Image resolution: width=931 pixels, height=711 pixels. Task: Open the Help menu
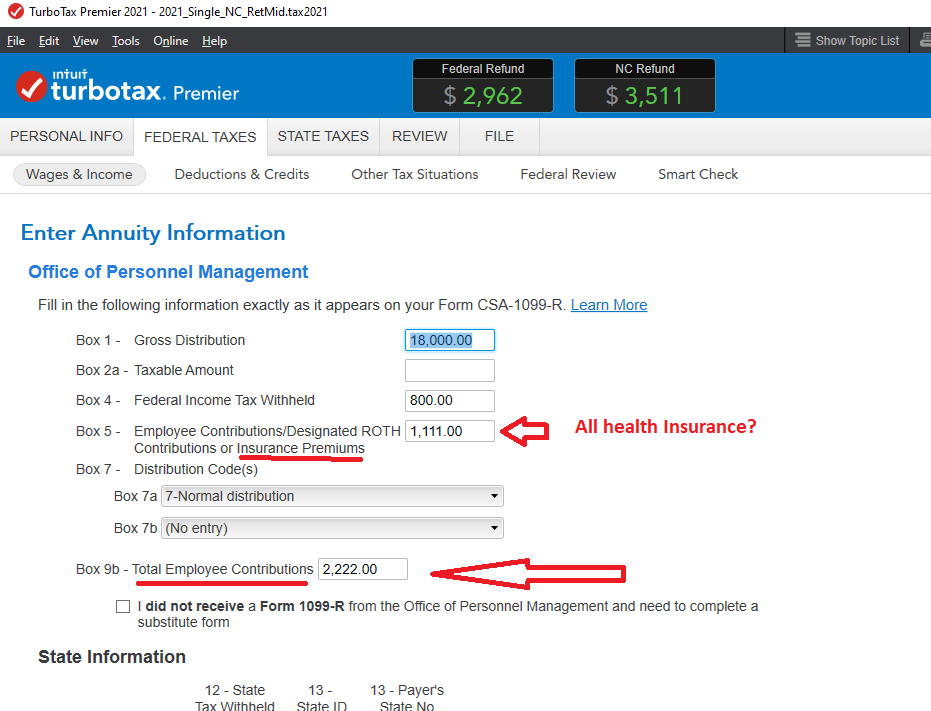coord(214,41)
